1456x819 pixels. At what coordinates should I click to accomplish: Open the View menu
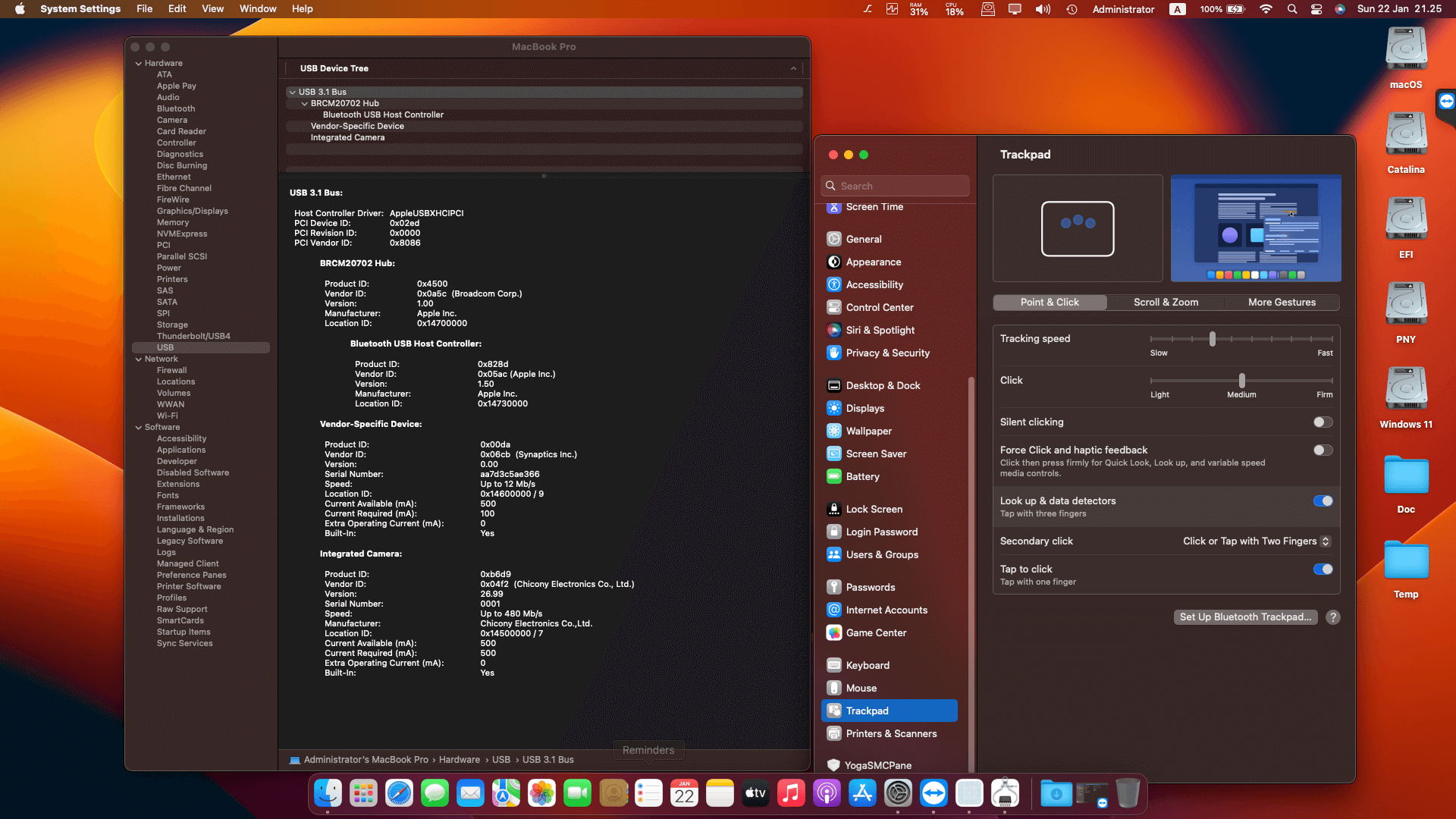pyautogui.click(x=212, y=9)
